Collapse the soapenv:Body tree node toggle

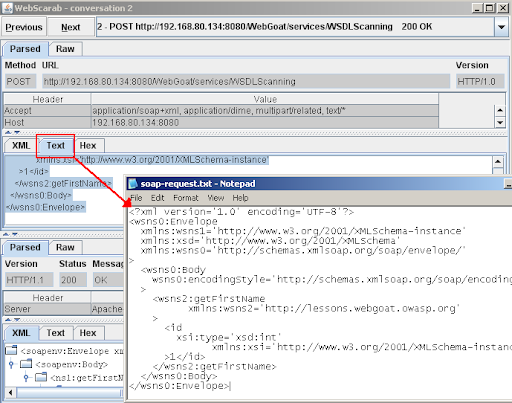click(11, 364)
